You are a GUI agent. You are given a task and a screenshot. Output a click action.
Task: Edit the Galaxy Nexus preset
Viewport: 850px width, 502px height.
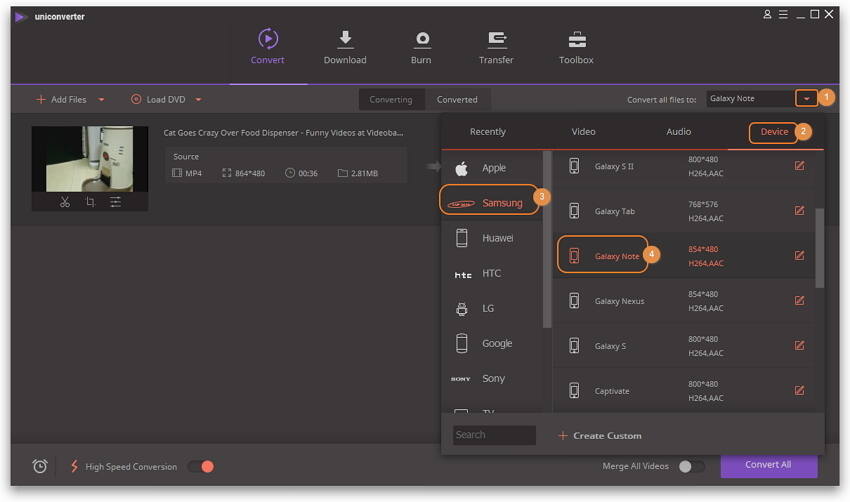click(x=799, y=300)
